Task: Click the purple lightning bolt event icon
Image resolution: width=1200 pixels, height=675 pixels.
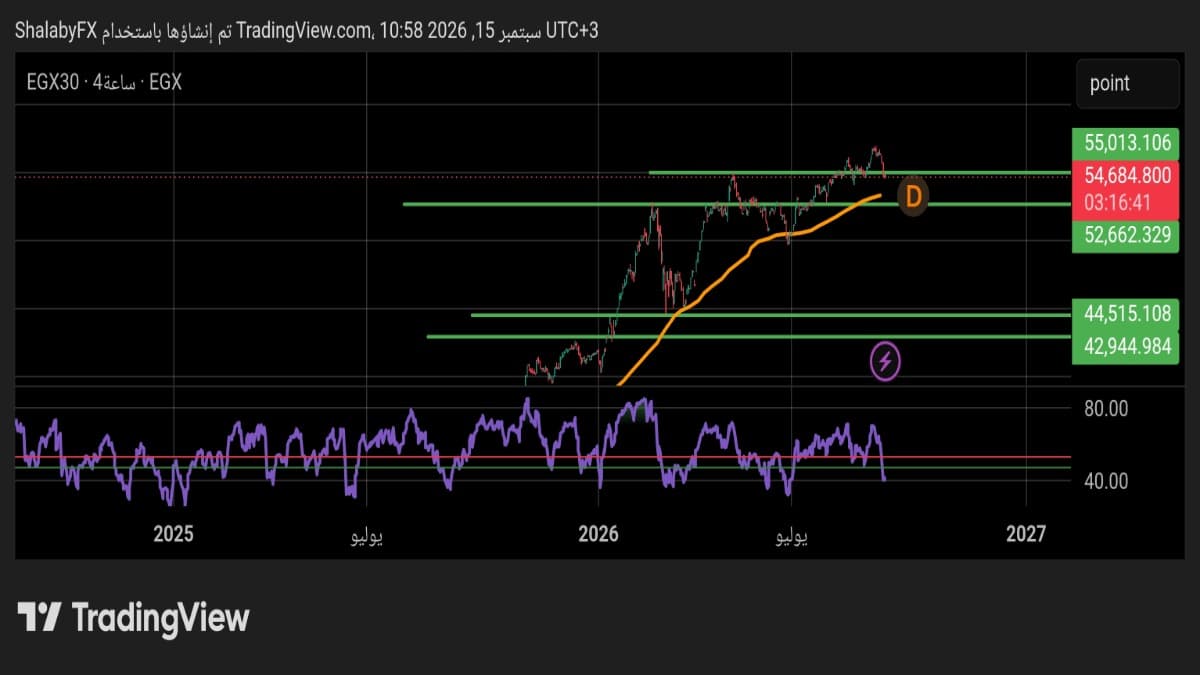Action: click(886, 361)
